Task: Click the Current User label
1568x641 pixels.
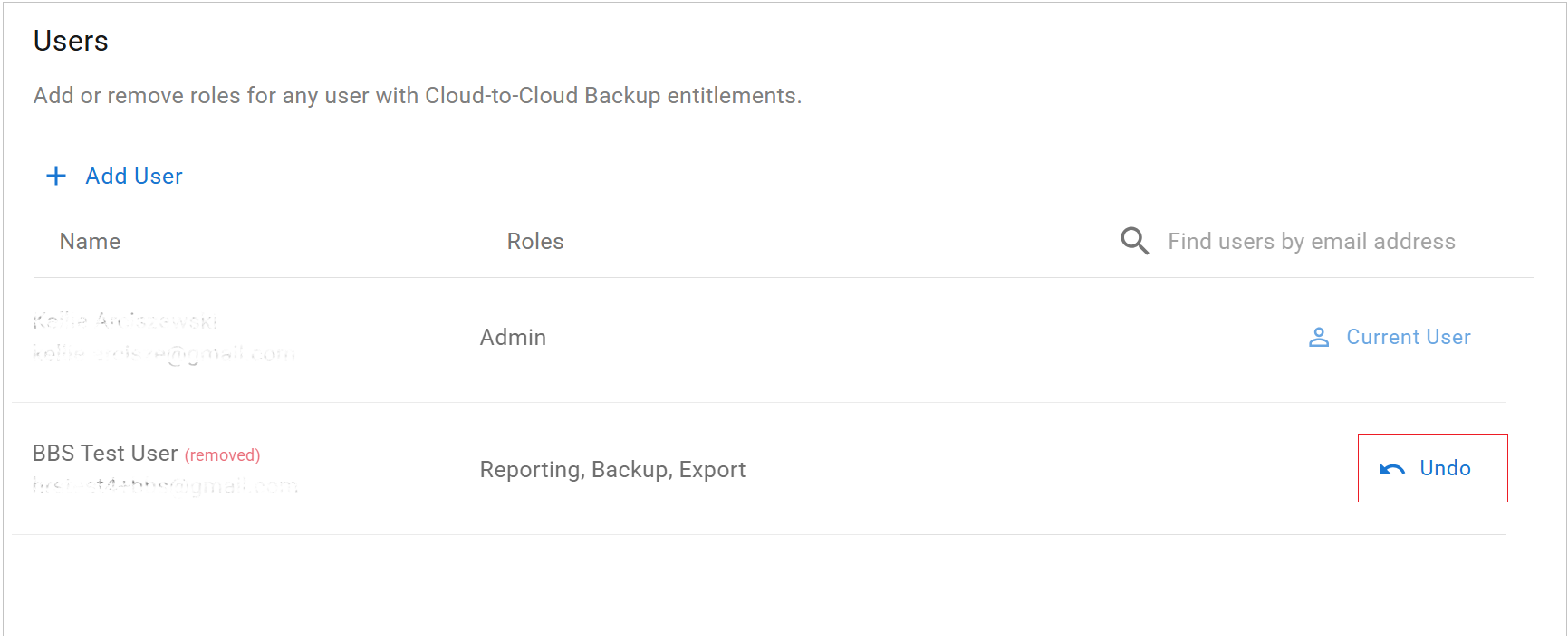Action: pos(1409,337)
